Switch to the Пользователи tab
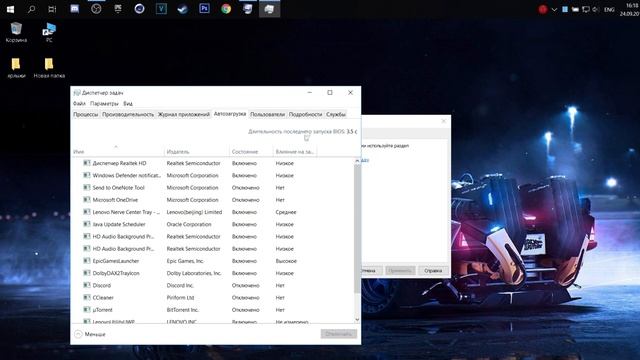This screenshot has width=640, height=360. tap(267, 115)
